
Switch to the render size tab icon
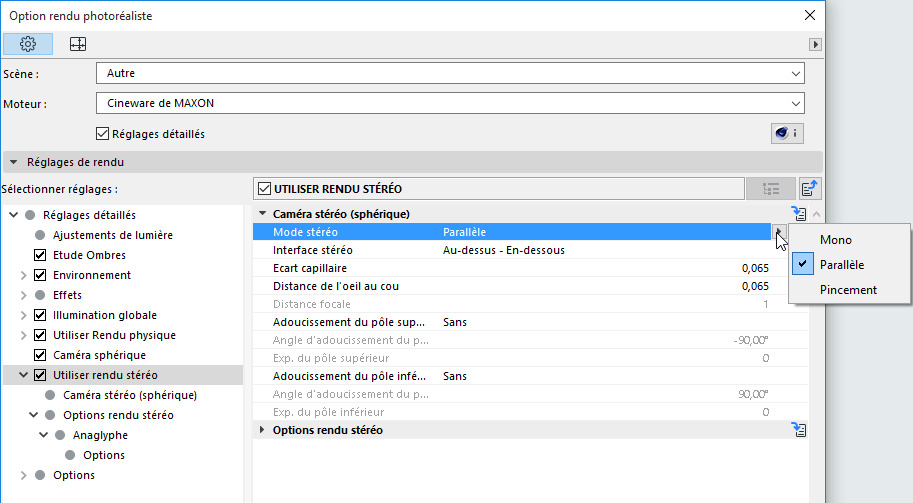pyautogui.click(x=78, y=44)
